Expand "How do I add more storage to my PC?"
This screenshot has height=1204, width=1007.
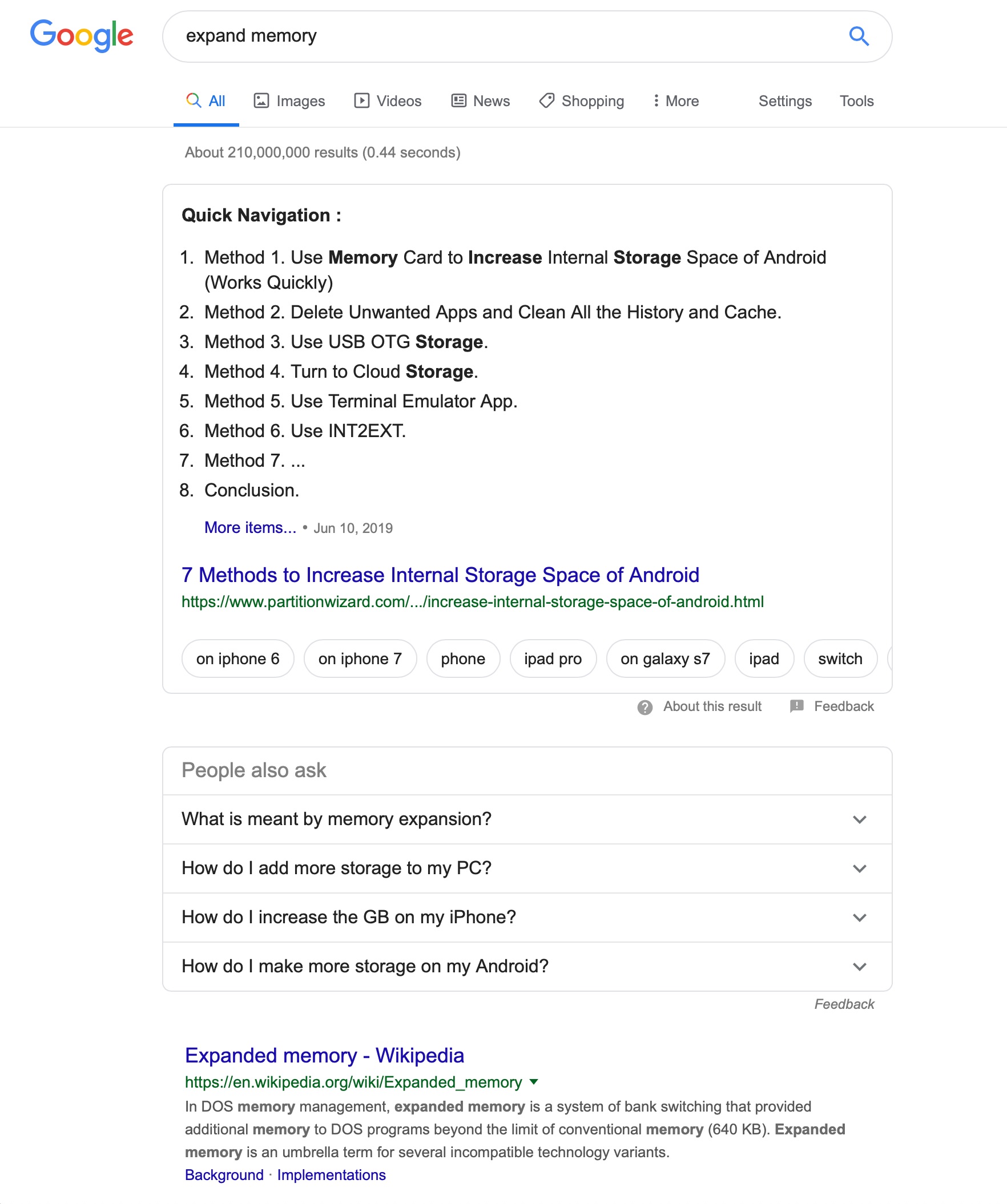point(859,868)
